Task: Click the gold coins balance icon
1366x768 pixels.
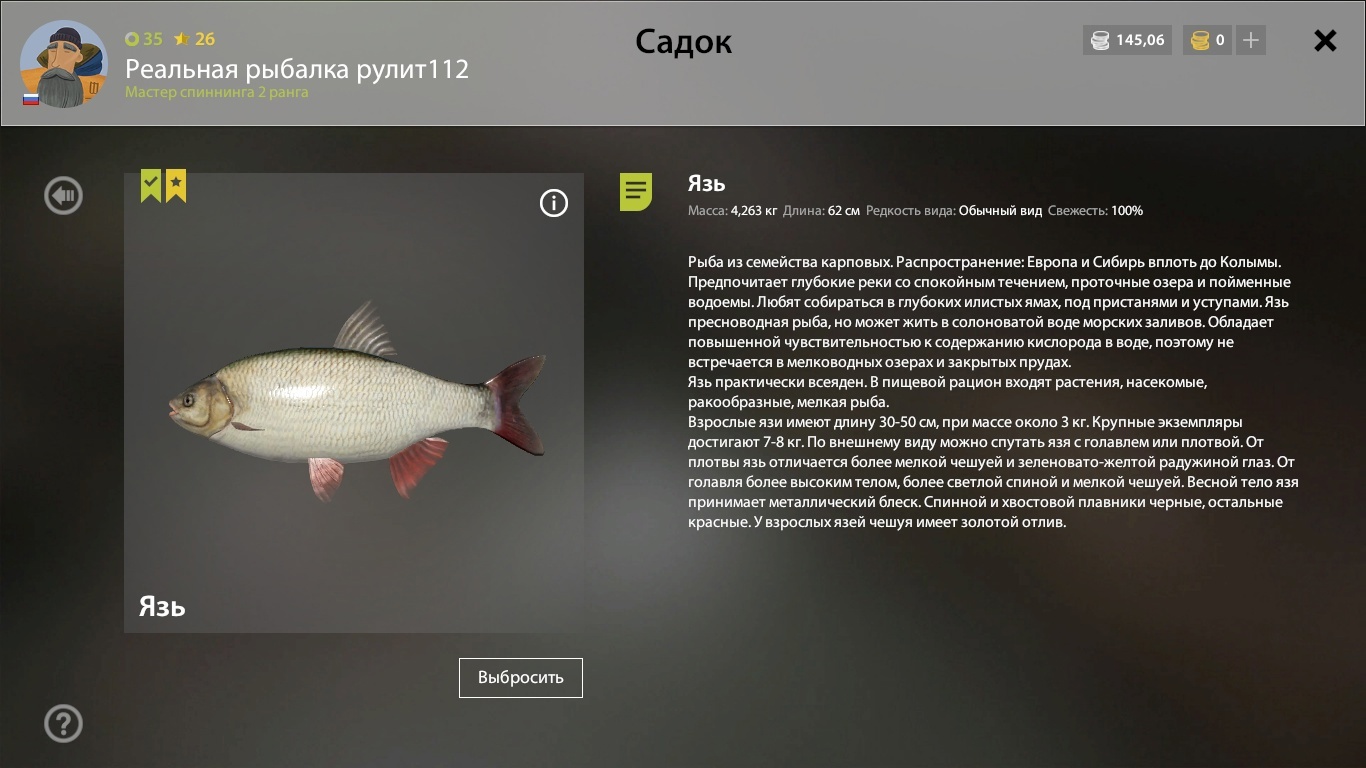Action: pos(1199,41)
